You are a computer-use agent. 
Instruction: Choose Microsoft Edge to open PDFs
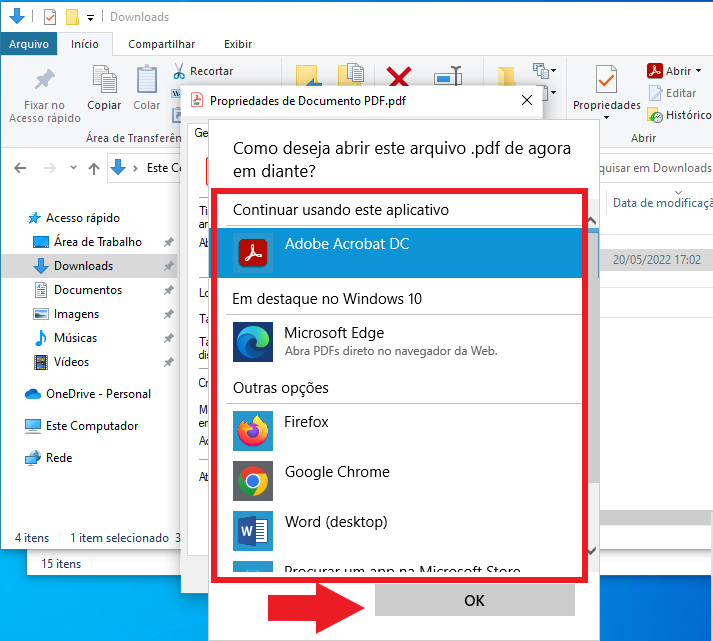(x=399, y=342)
